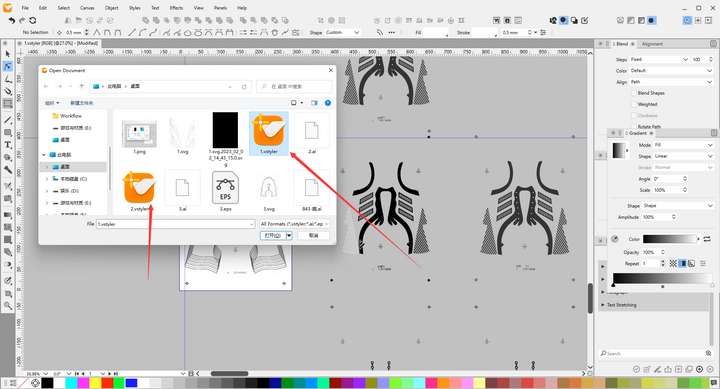720x389 pixels.
Task: Expand the blend Steps dropdown showing Fixed
Action: click(659, 60)
